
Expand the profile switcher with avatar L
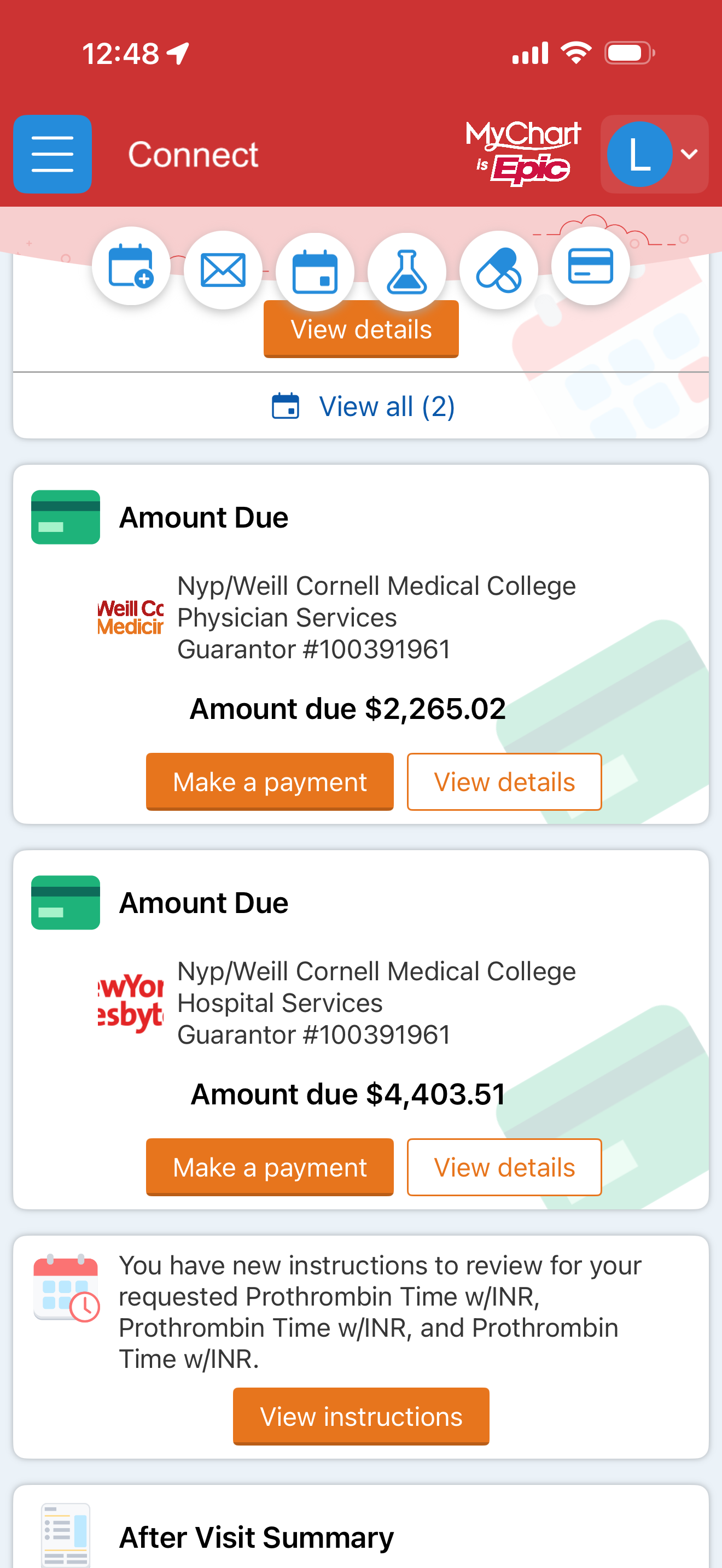coord(654,154)
